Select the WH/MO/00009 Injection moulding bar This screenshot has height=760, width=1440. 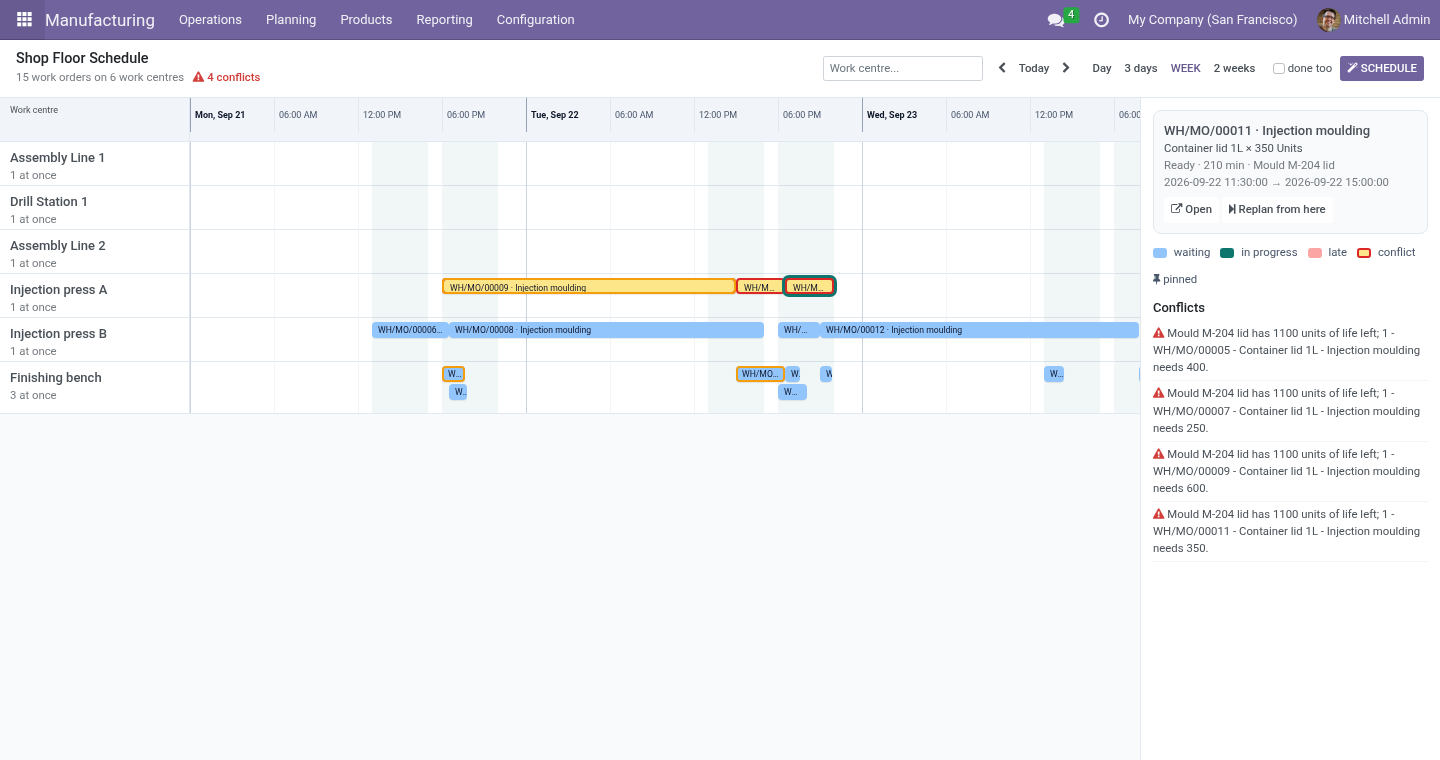pyautogui.click(x=589, y=286)
